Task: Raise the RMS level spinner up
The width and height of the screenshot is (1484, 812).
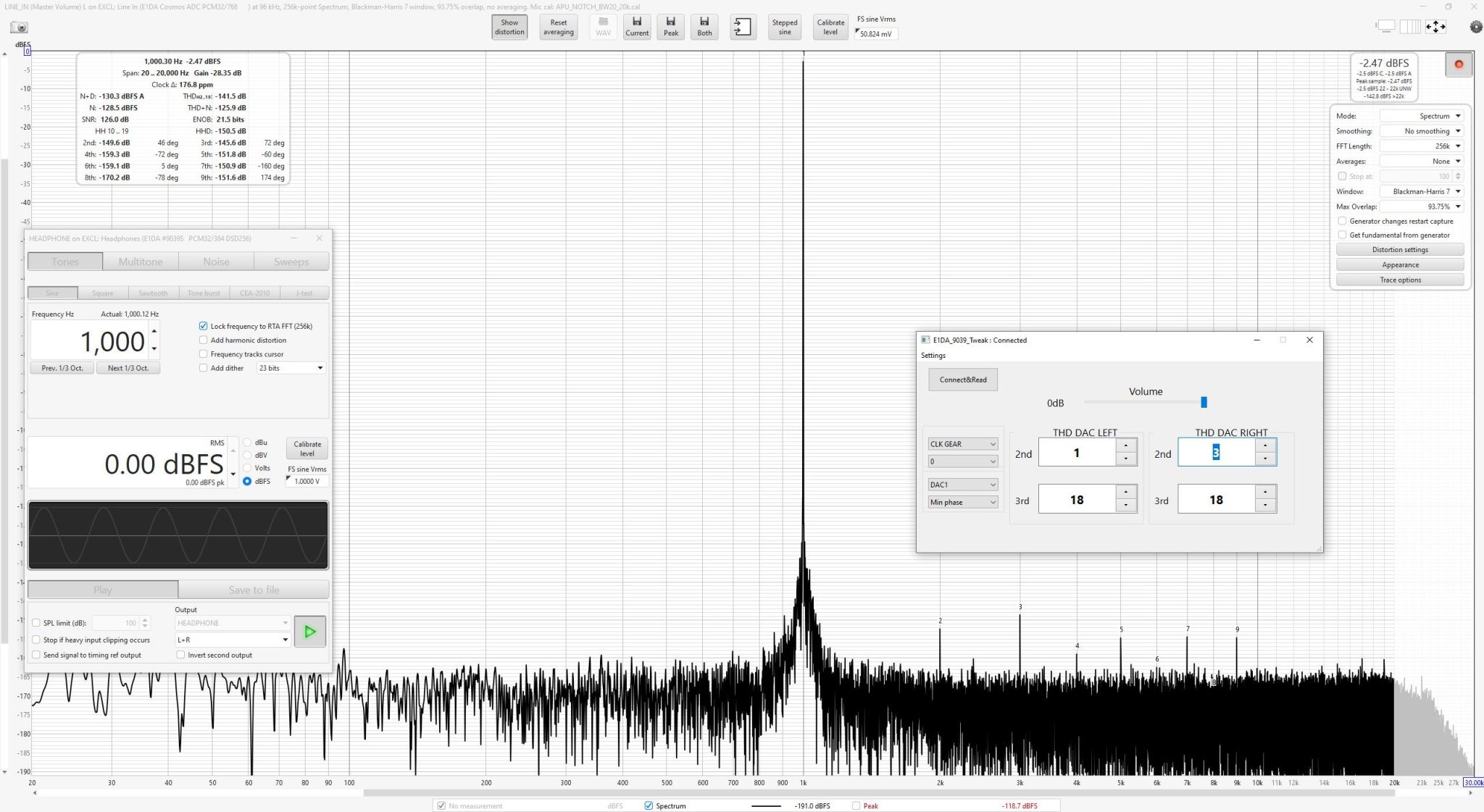Action: tap(233, 451)
